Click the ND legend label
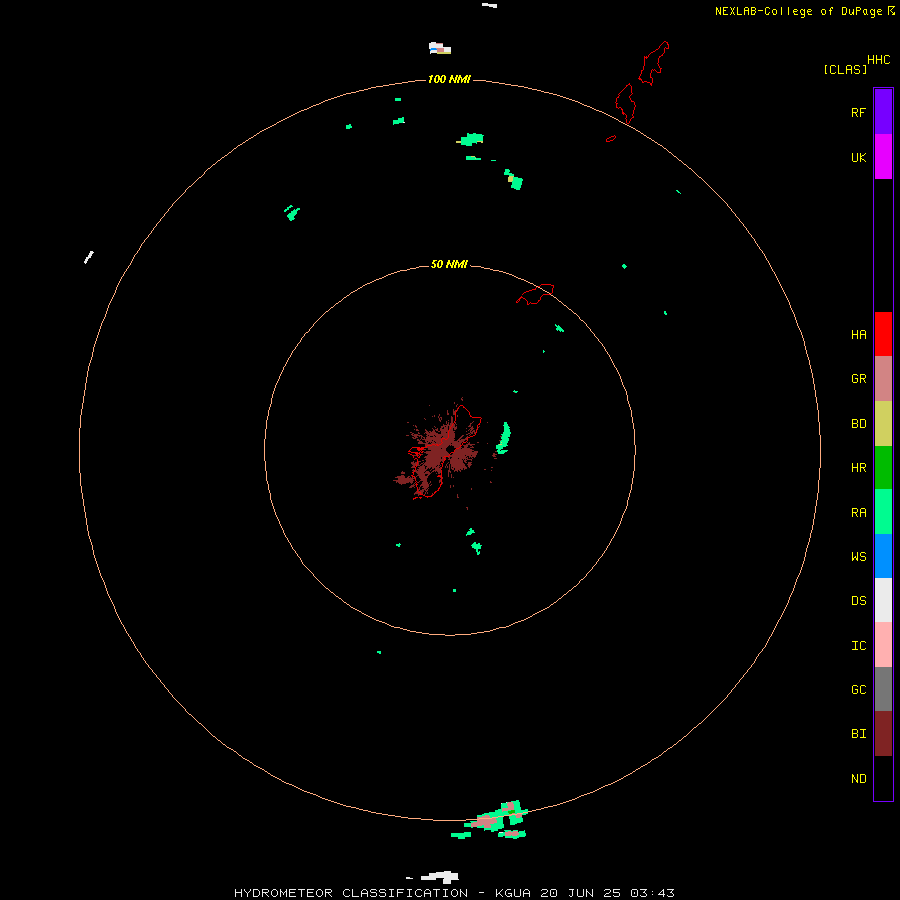Image resolution: width=900 pixels, height=900 pixels. click(858, 779)
